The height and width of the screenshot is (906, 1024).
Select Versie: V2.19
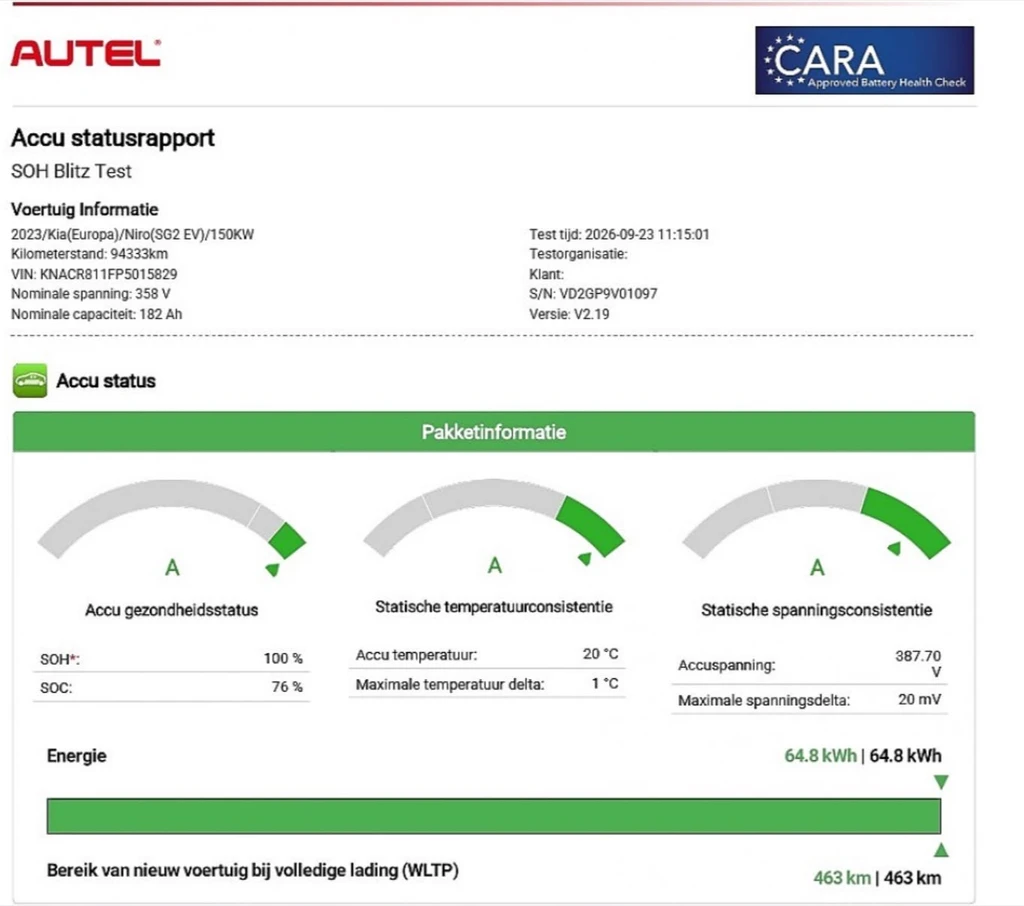tap(569, 314)
